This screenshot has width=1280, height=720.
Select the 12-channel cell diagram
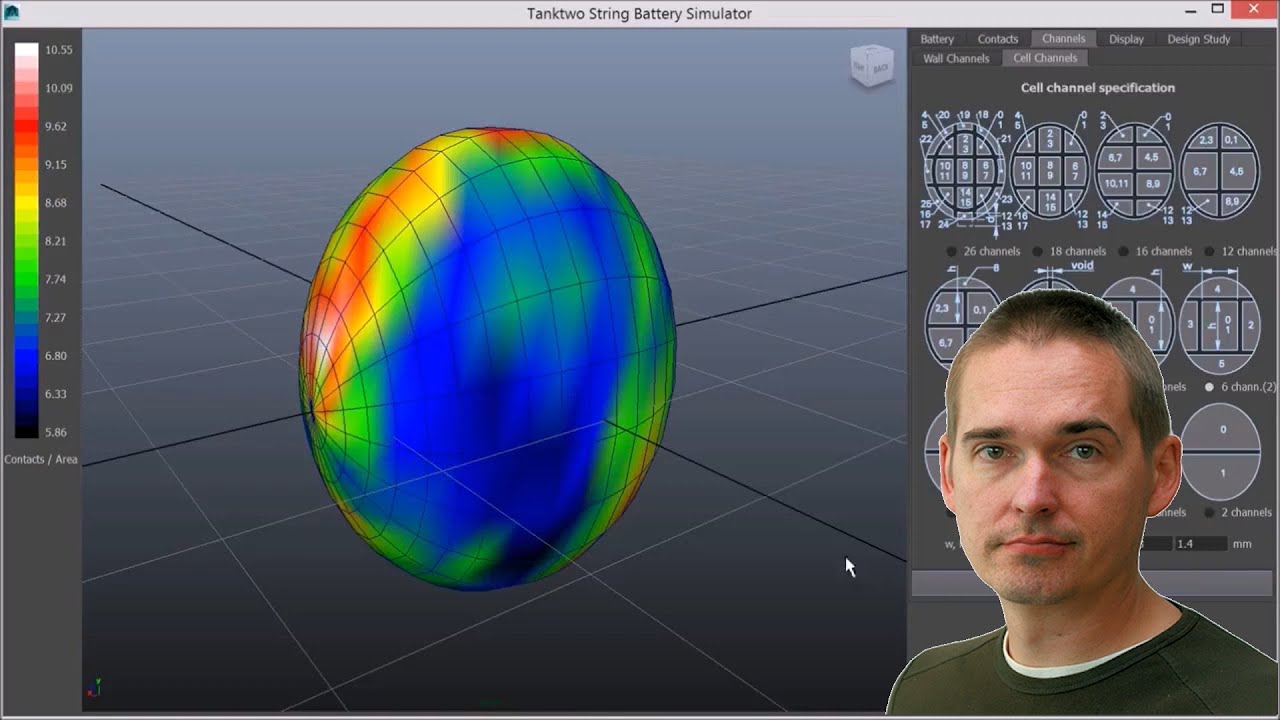[1220, 172]
